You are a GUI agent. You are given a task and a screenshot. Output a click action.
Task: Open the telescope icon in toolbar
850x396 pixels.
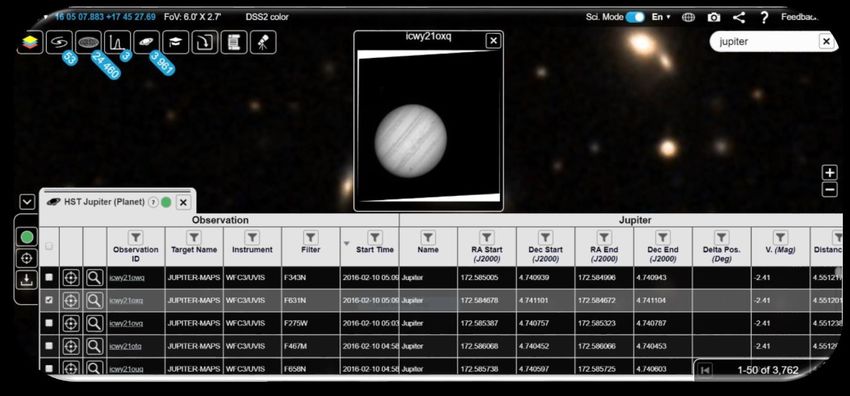[263, 42]
